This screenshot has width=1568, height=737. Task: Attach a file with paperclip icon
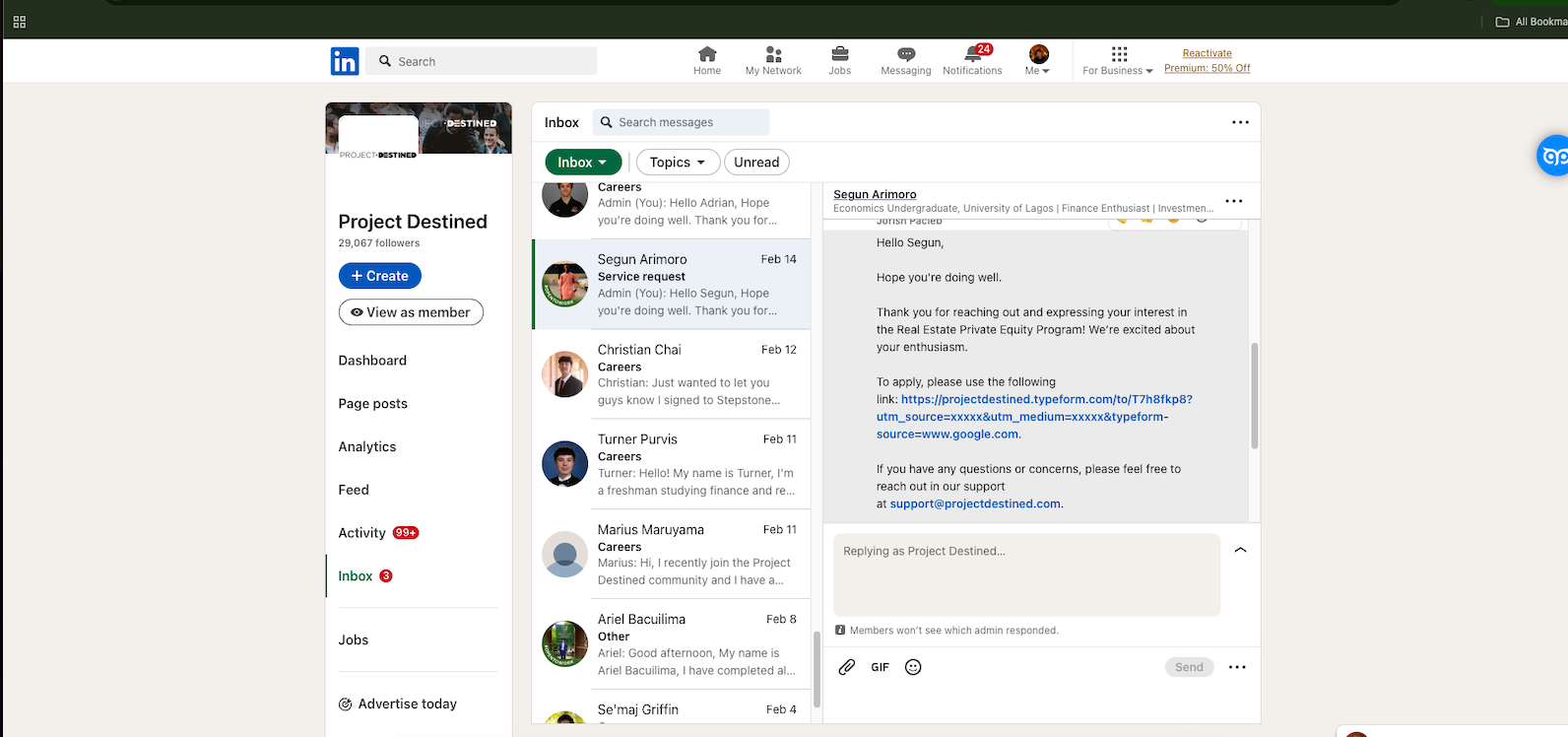click(847, 667)
